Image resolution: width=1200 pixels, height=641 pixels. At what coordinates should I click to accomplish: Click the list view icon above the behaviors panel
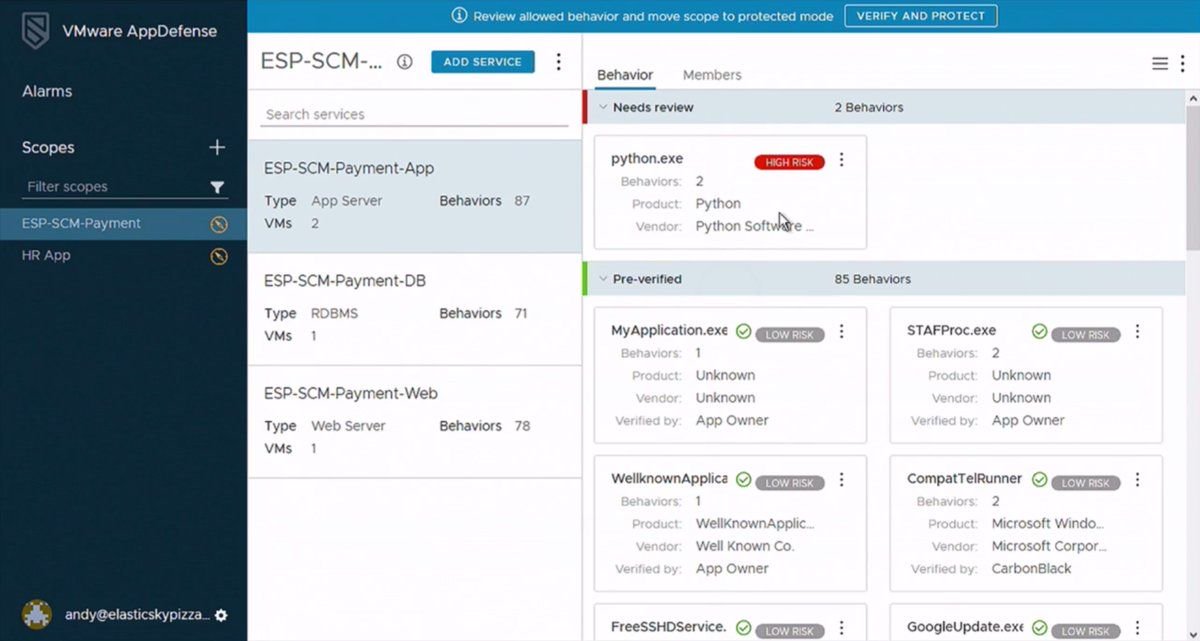click(1160, 64)
